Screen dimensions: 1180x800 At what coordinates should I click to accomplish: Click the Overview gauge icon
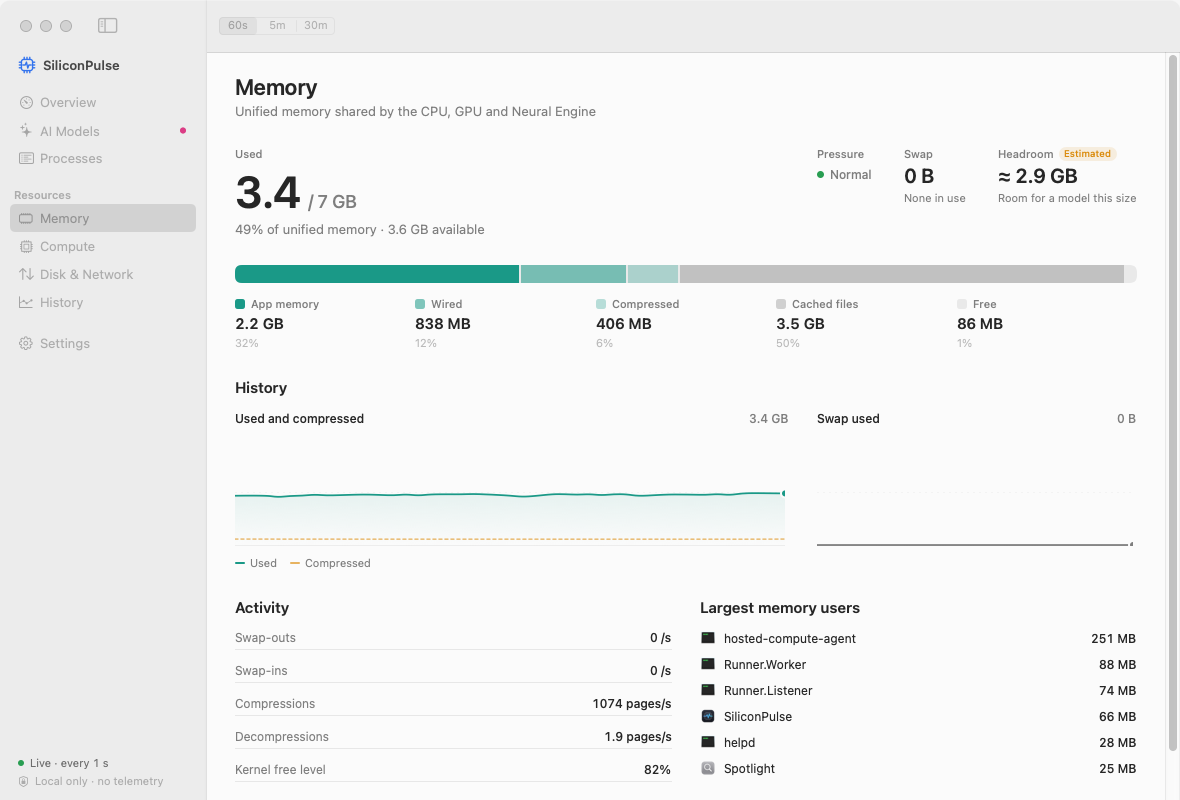tap(26, 102)
